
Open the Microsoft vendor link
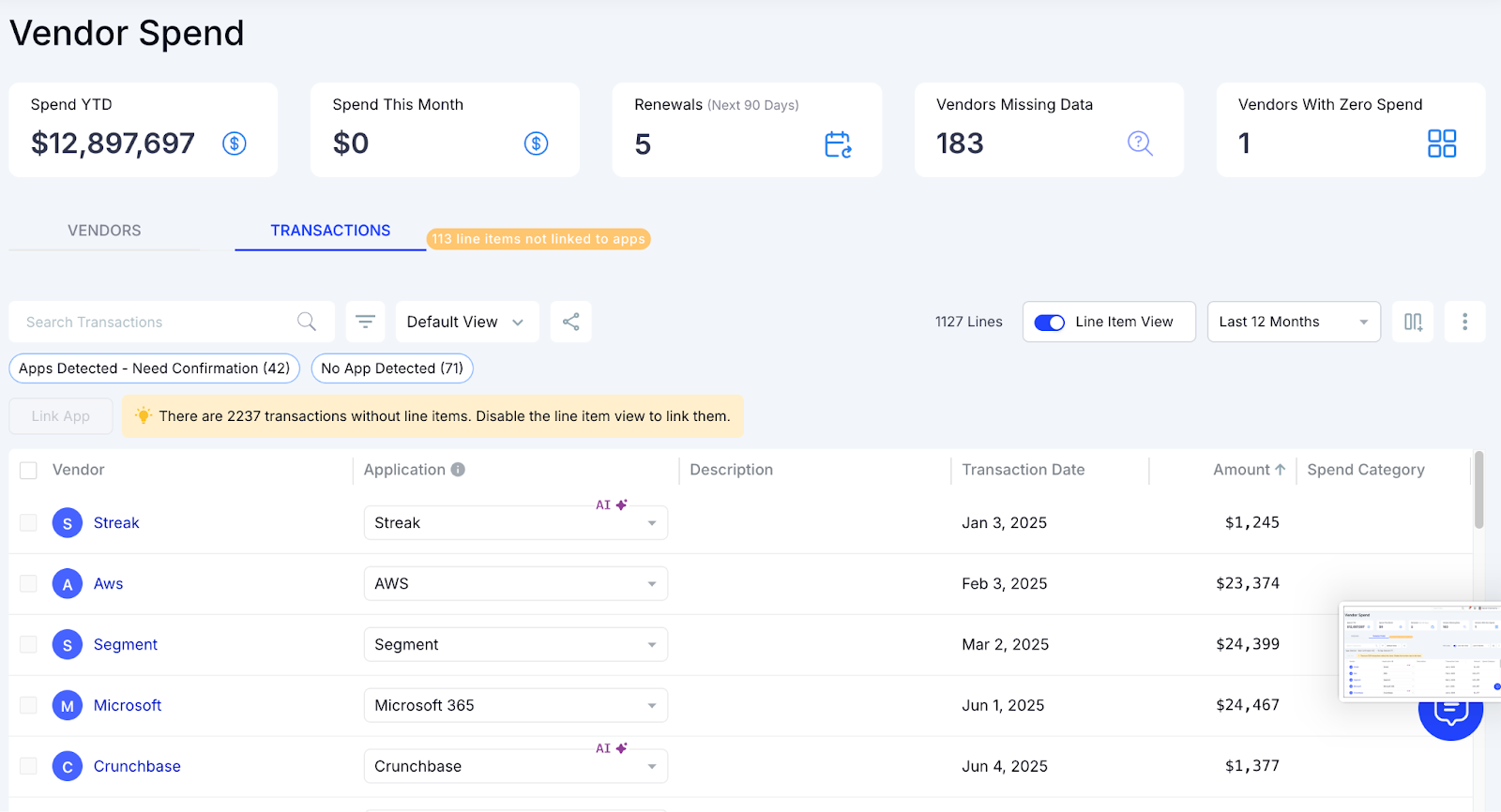pos(128,706)
